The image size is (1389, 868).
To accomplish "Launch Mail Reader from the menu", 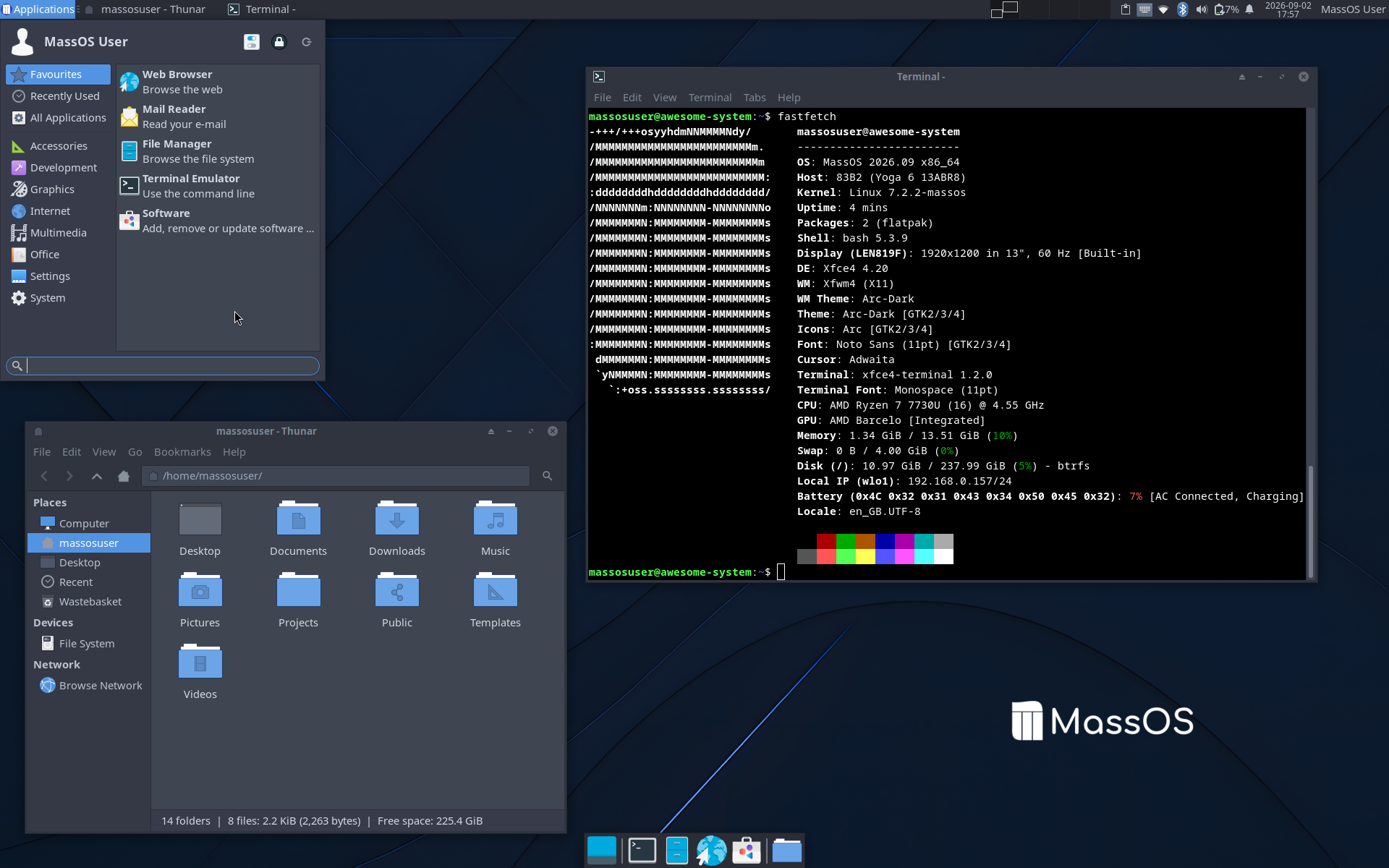I will (218, 116).
